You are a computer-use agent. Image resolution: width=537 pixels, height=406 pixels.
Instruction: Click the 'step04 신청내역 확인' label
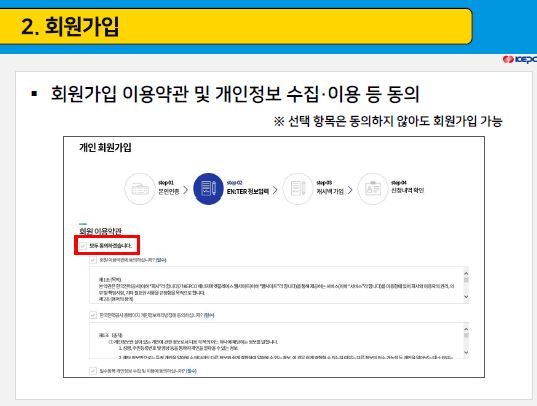408,187
